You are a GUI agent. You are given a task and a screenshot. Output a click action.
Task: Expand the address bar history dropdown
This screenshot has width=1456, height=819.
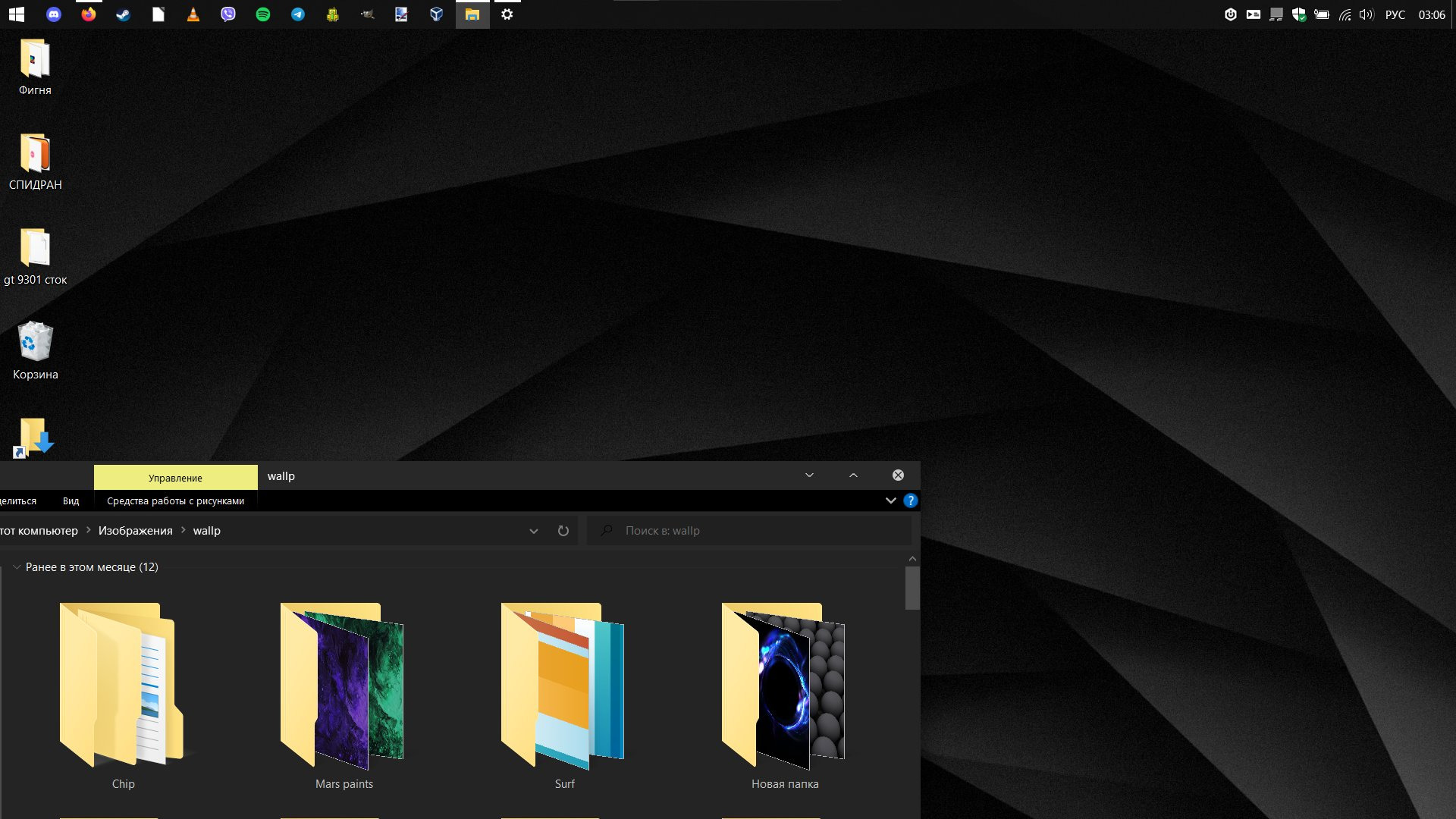click(x=534, y=531)
